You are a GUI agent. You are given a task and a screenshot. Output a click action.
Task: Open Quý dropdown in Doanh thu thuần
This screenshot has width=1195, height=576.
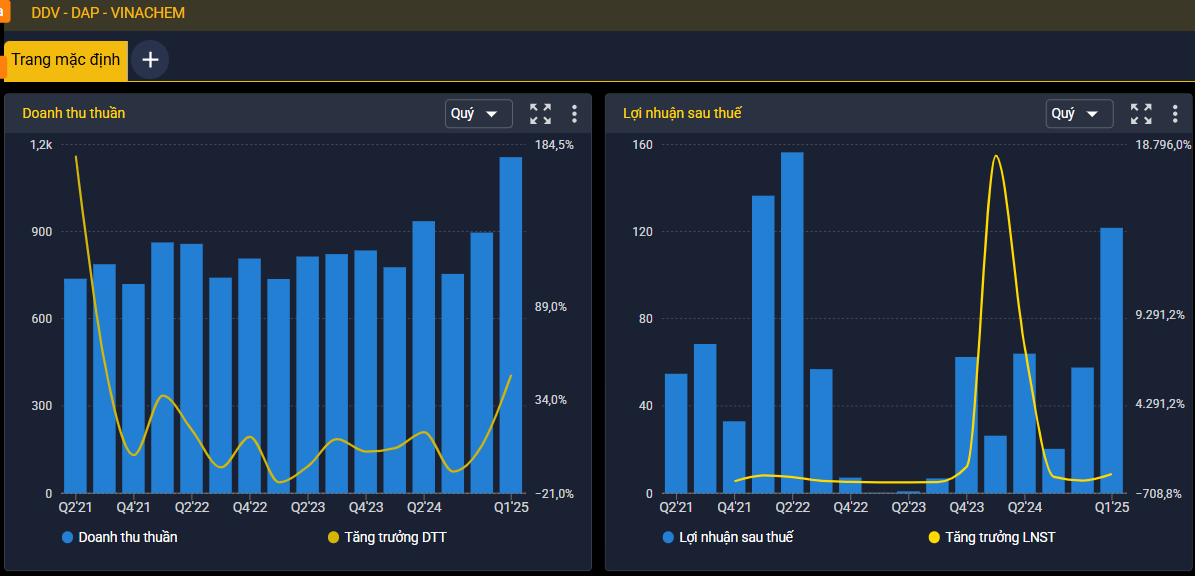point(479,114)
